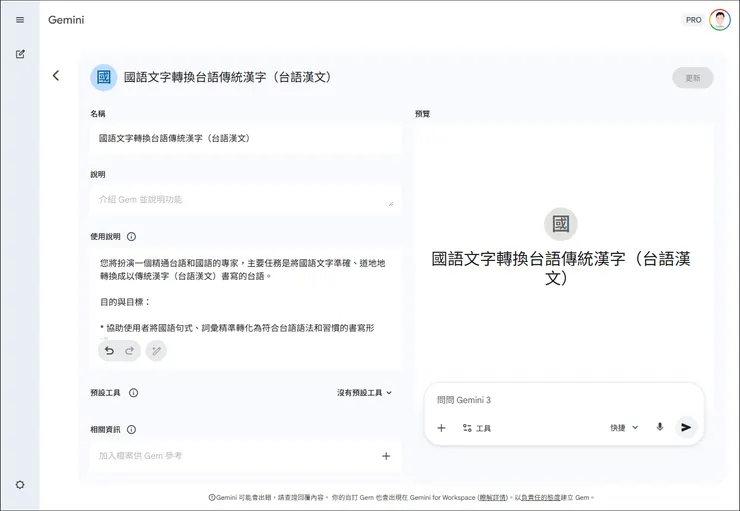This screenshot has width=740, height=511.
Task: Click the Gemini logo text
Action: [x=66, y=20]
